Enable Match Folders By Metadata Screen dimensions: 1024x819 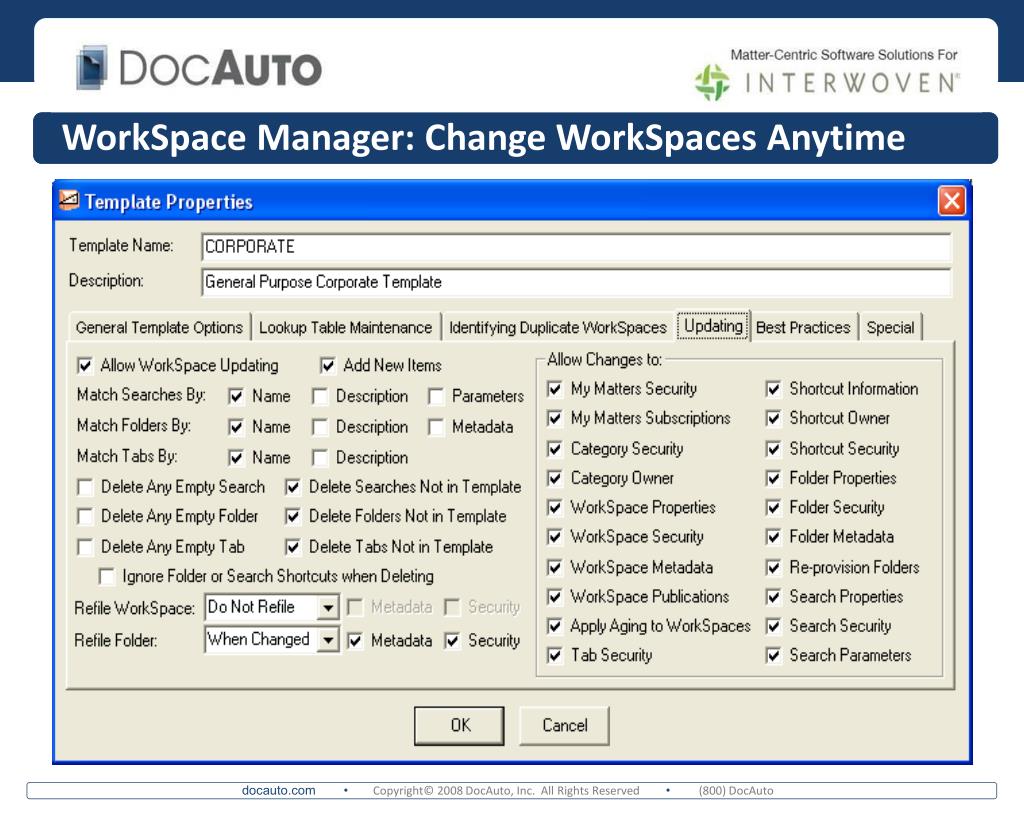pos(436,426)
